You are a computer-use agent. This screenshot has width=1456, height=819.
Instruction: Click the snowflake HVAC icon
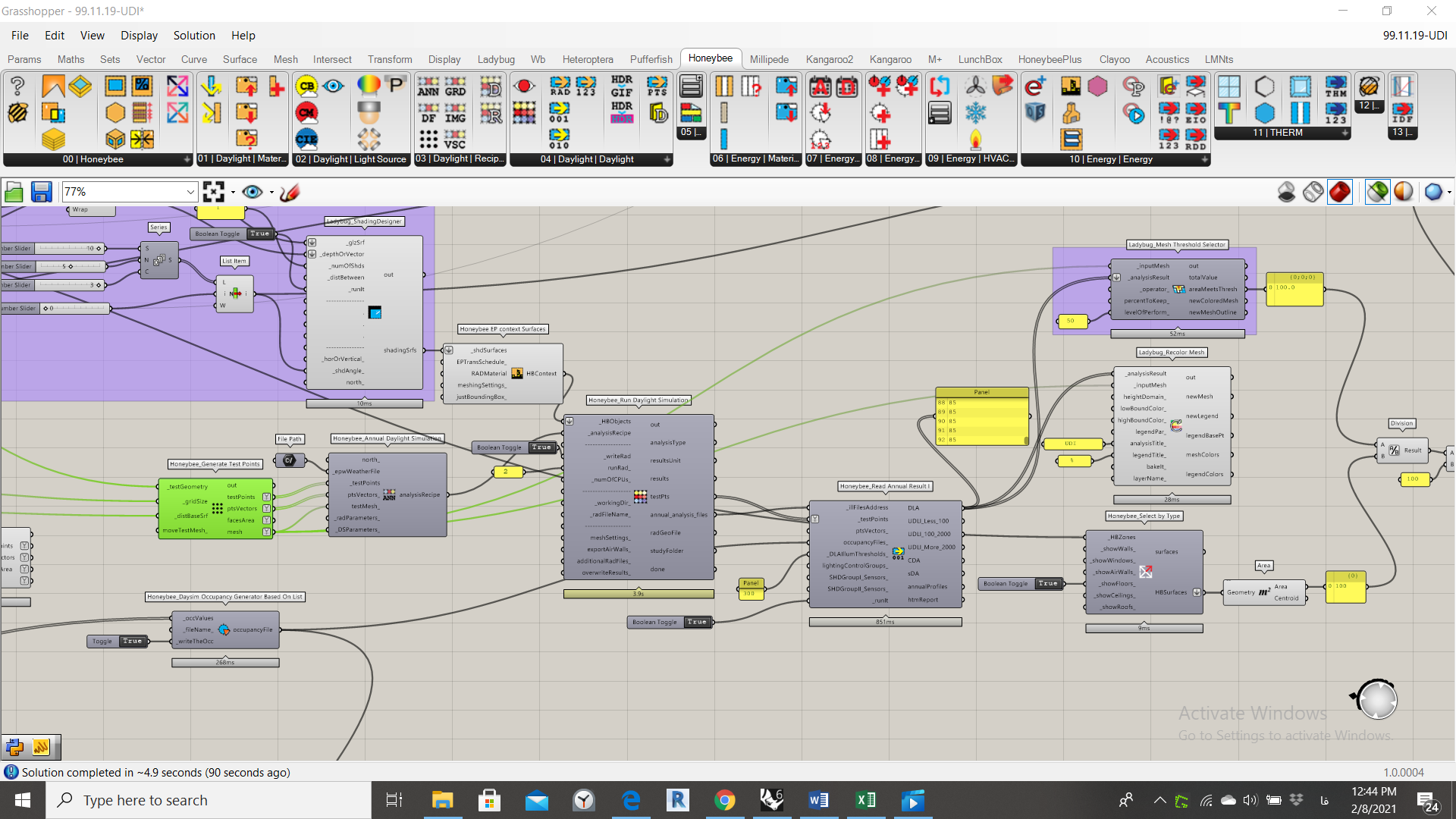pyautogui.click(x=975, y=113)
